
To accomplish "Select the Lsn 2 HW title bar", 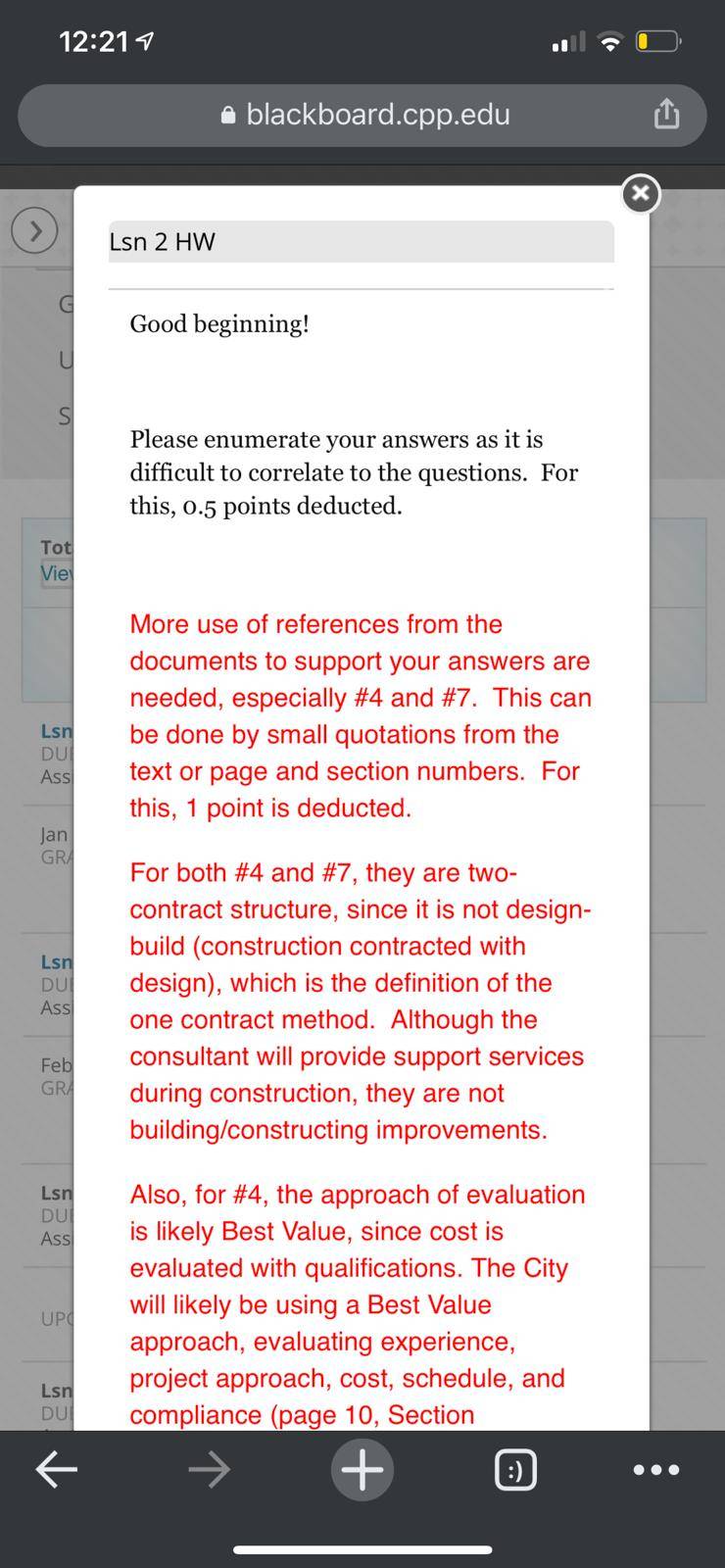I will click(x=362, y=242).
